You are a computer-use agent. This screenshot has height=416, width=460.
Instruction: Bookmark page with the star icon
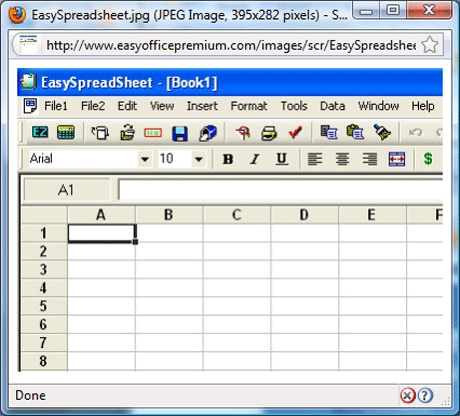430,45
